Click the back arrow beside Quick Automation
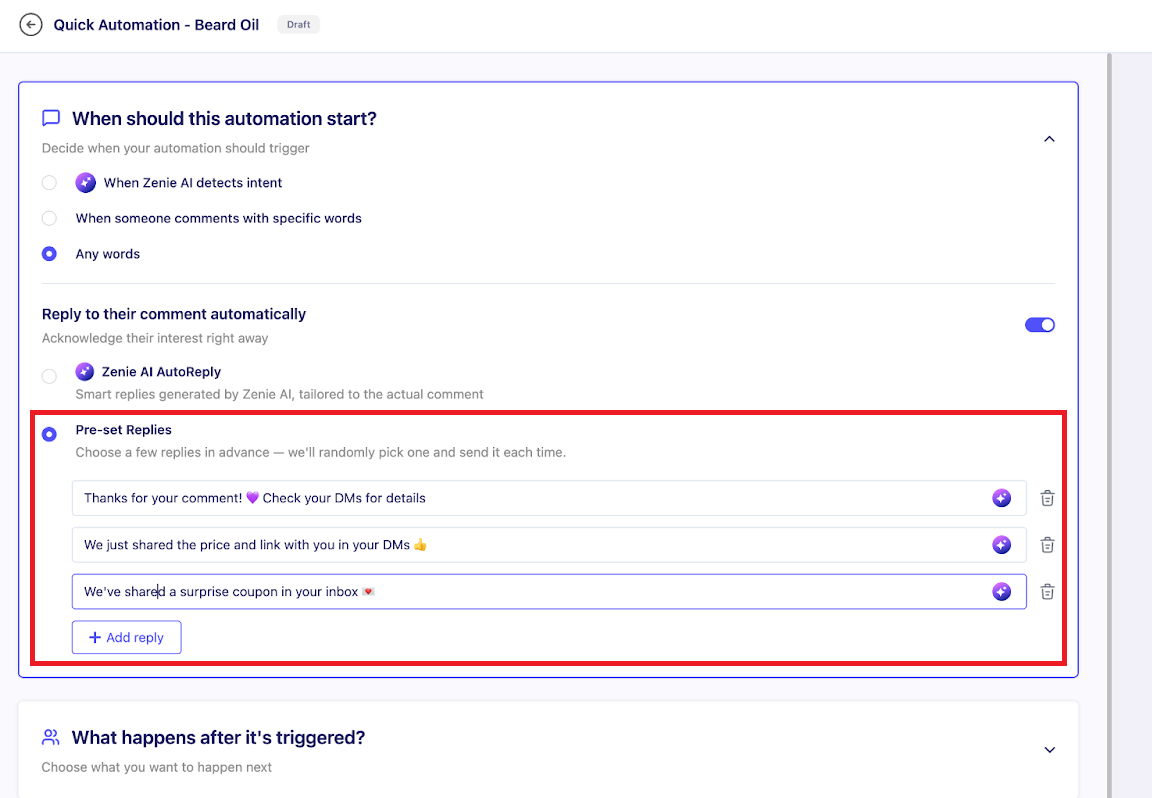 coord(31,25)
